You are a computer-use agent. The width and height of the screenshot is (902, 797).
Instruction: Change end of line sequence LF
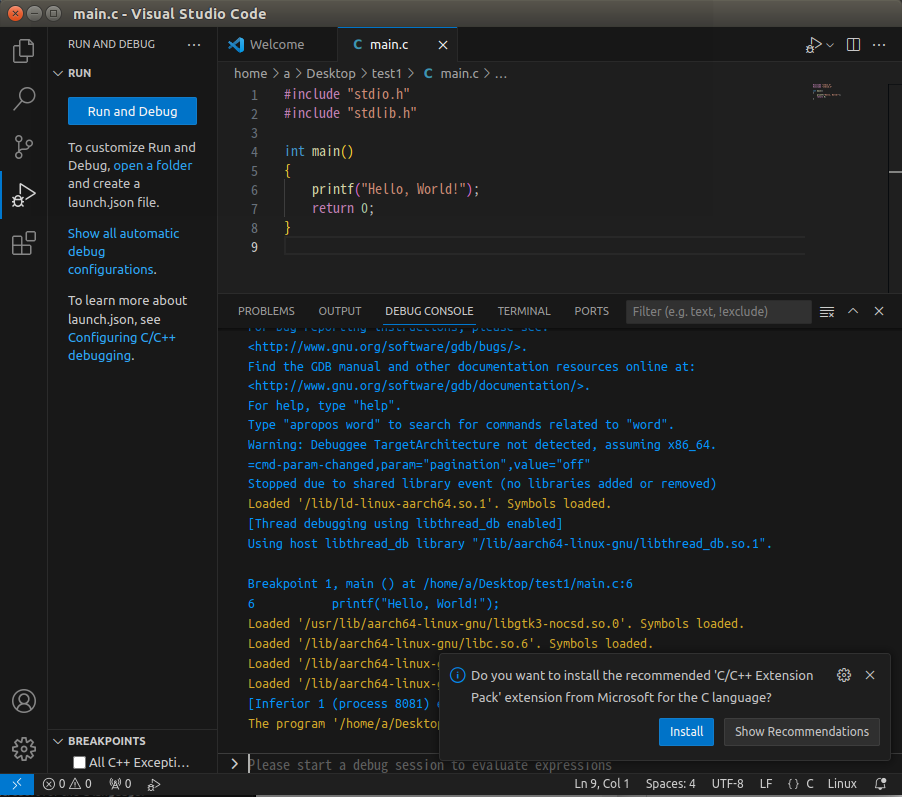(x=766, y=784)
